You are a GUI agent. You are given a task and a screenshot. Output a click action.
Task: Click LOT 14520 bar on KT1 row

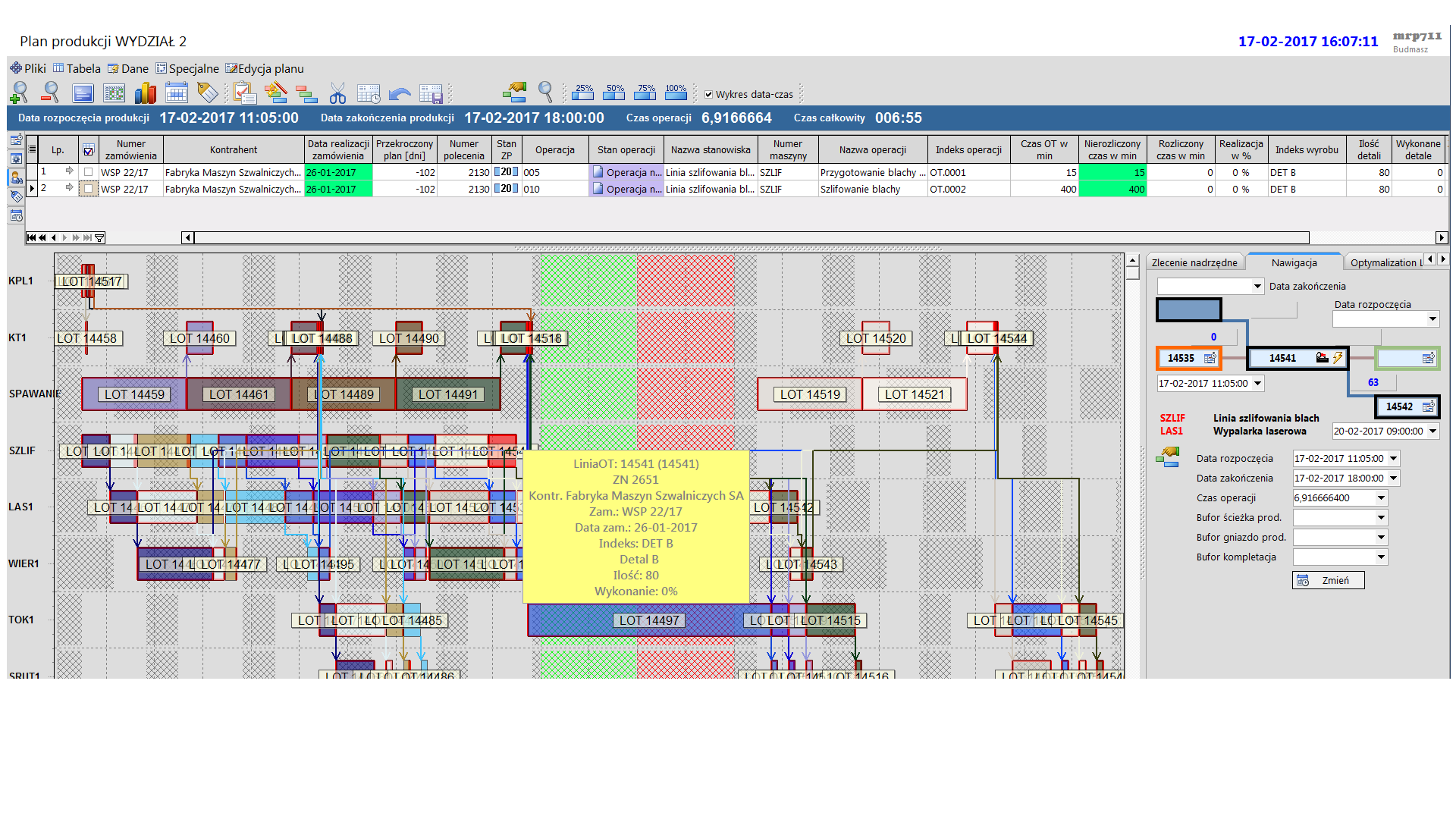click(876, 338)
